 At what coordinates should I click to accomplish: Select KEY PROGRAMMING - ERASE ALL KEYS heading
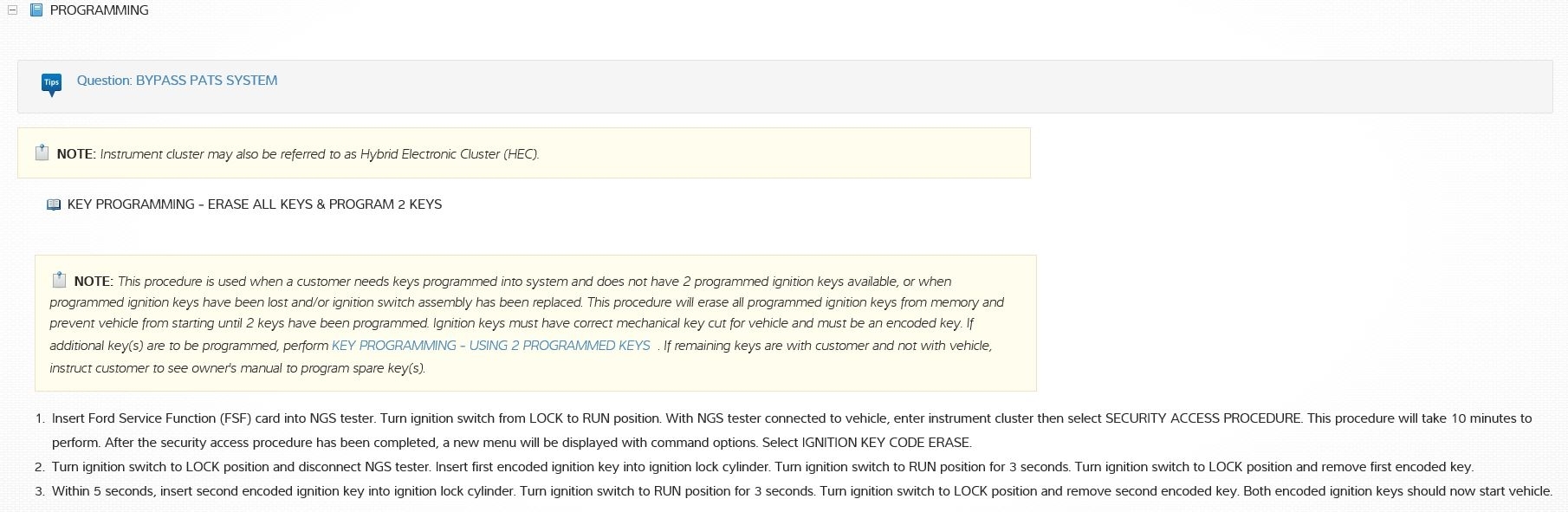tap(254, 204)
